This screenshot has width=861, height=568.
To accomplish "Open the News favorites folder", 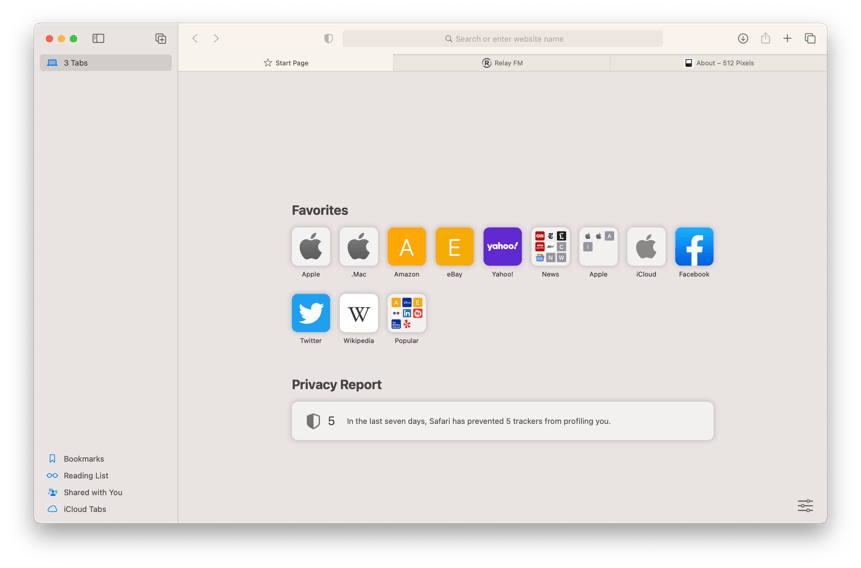I will click(550, 247).
